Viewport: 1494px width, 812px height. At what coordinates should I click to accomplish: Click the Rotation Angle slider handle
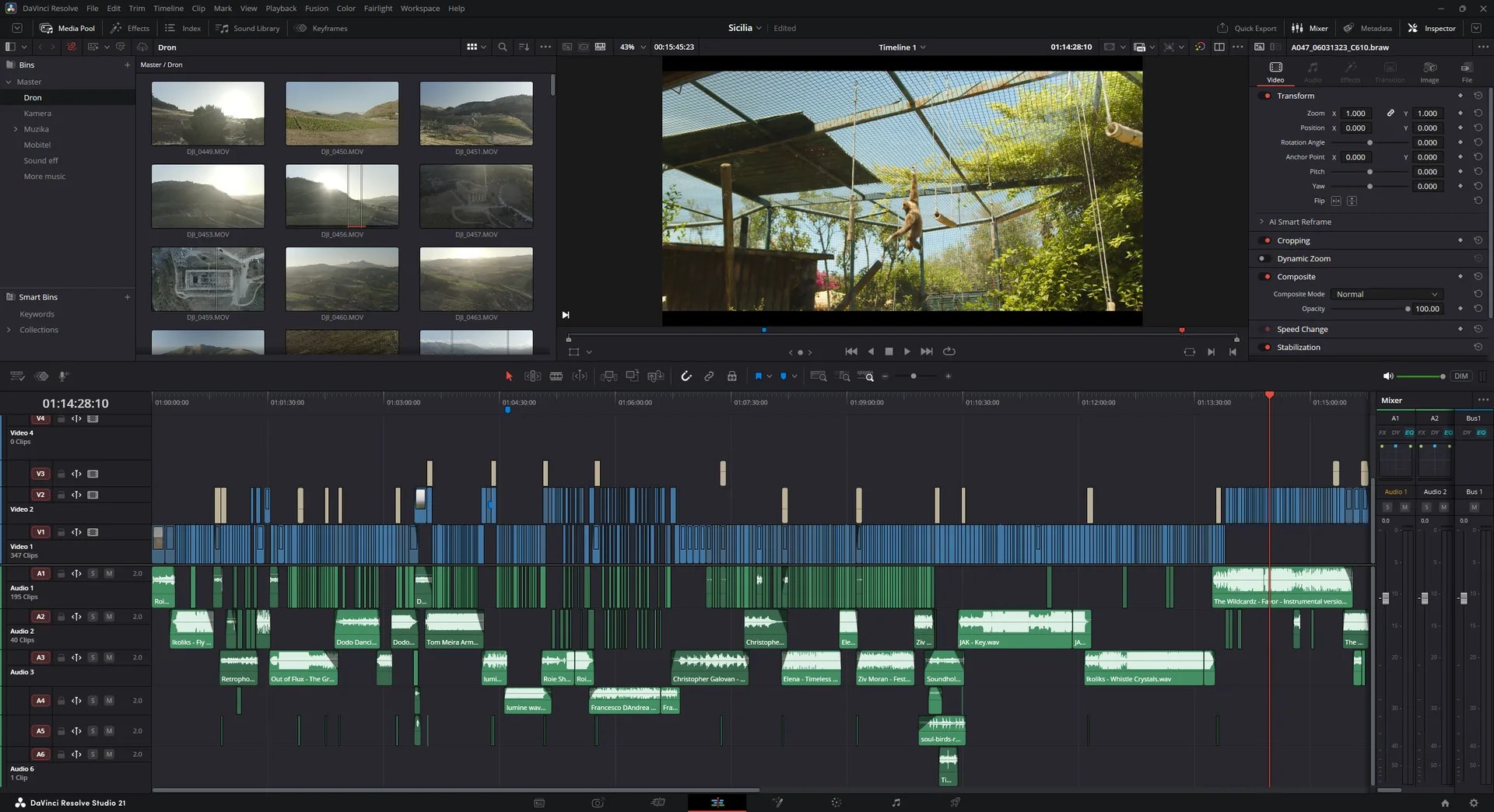pos(1370,143)
